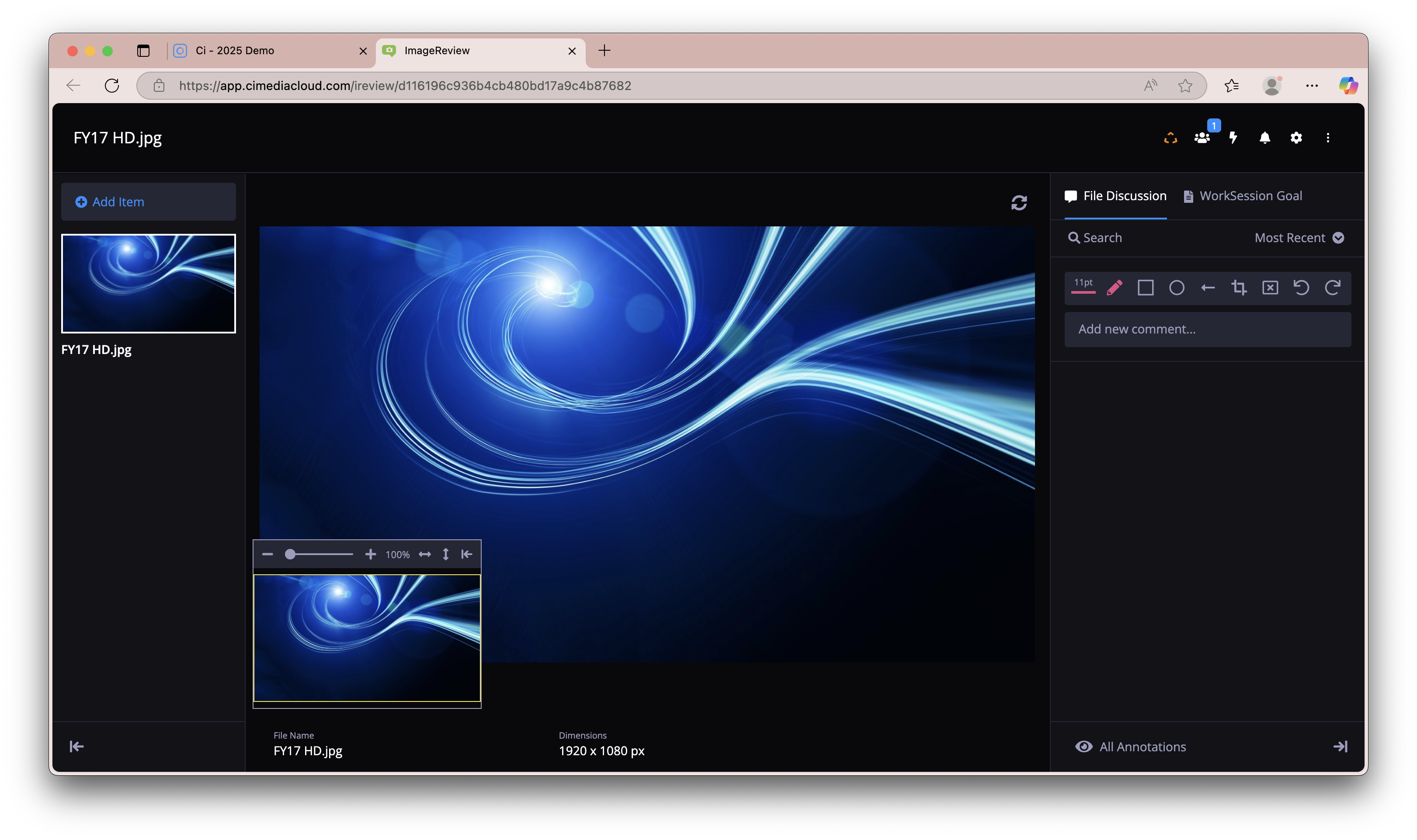Viewport: 1417px width, 840px height.
Task: Collapse the right discussion panel
Action: 1340,746
